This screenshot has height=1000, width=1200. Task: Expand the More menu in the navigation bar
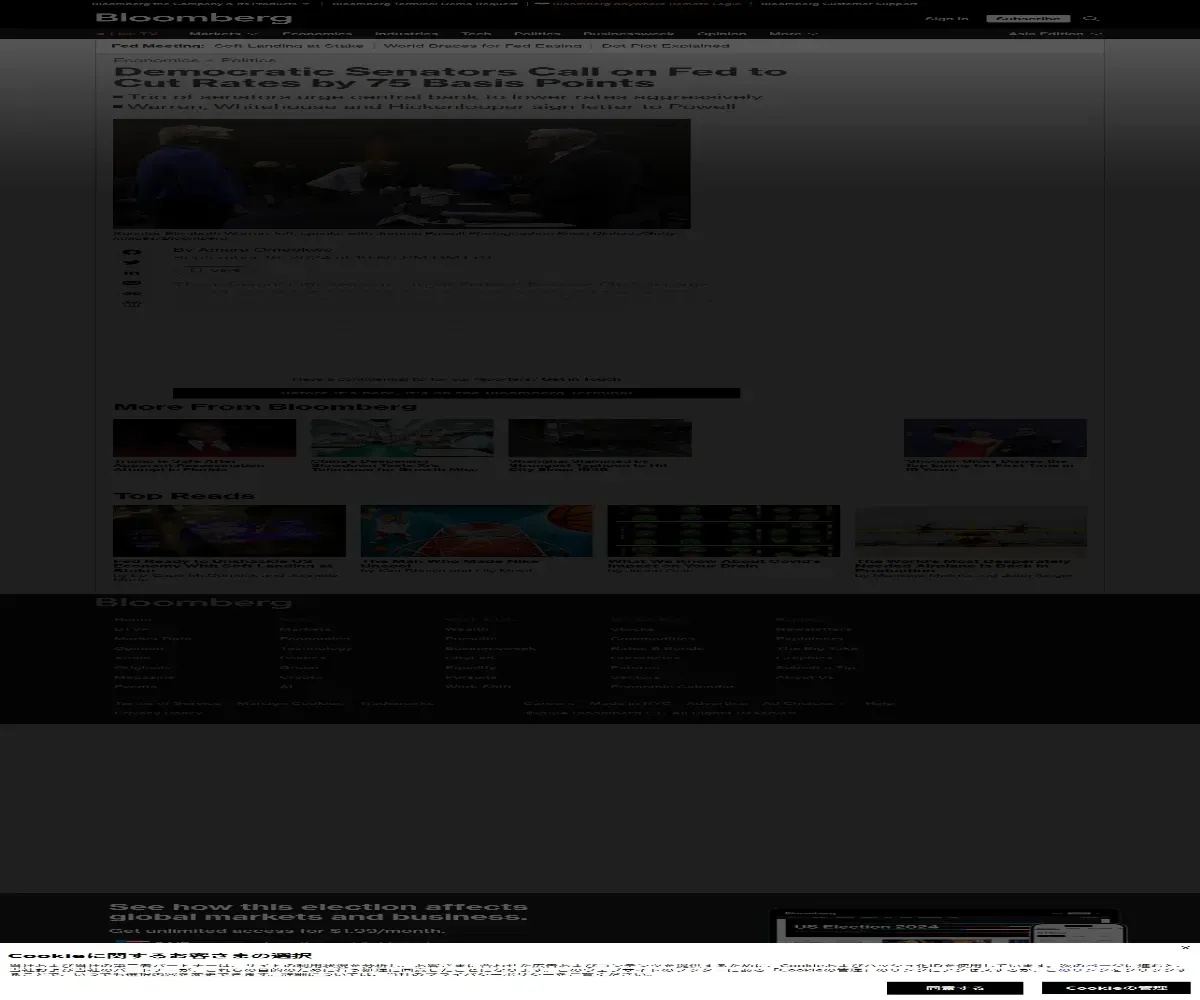[793, 34]
